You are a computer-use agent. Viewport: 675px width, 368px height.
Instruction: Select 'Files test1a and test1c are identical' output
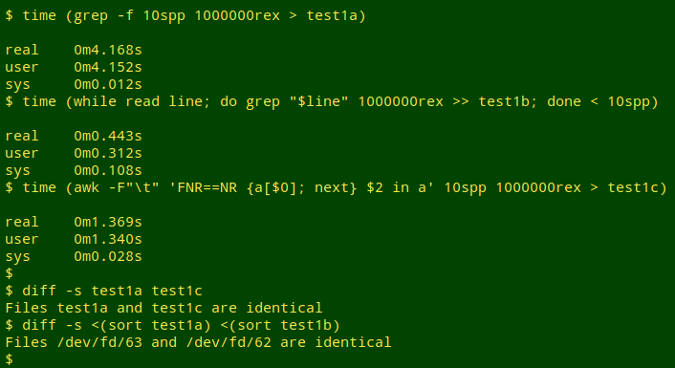tap(164, 308)
